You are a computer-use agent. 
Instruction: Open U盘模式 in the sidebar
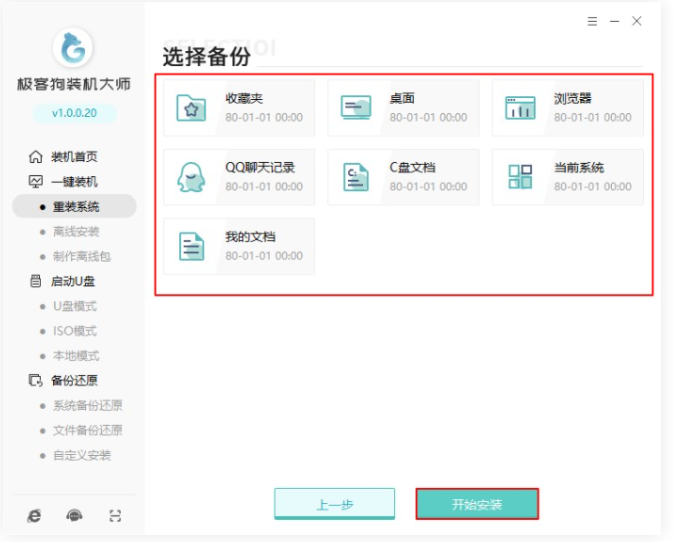(x=74, y=306)
